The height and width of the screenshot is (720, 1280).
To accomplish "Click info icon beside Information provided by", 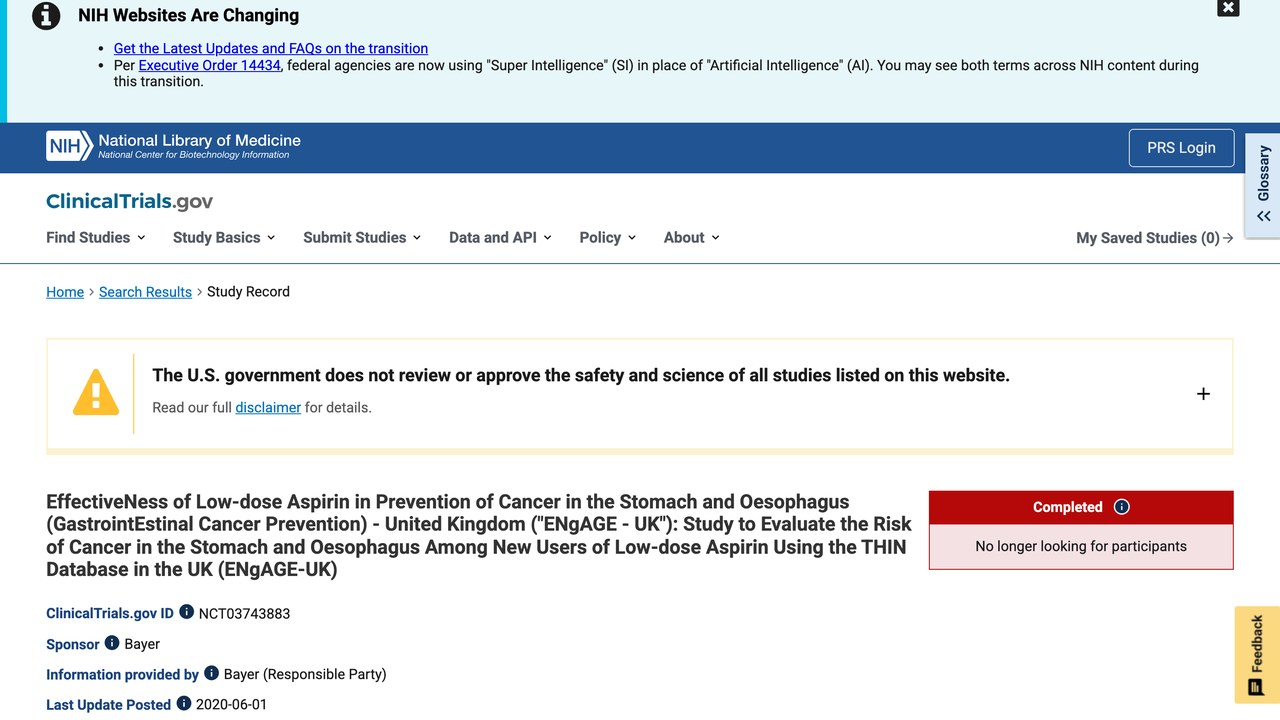I will click(211, 673).
